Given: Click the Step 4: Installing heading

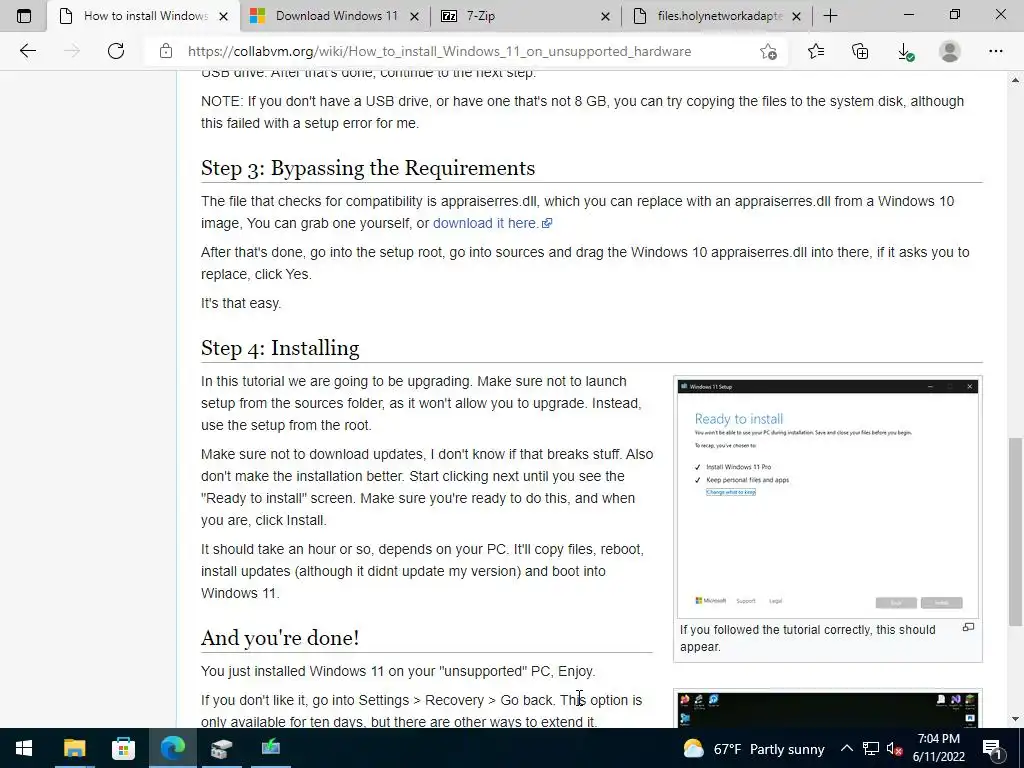Looking at the screenshot, I should (280, 347).
